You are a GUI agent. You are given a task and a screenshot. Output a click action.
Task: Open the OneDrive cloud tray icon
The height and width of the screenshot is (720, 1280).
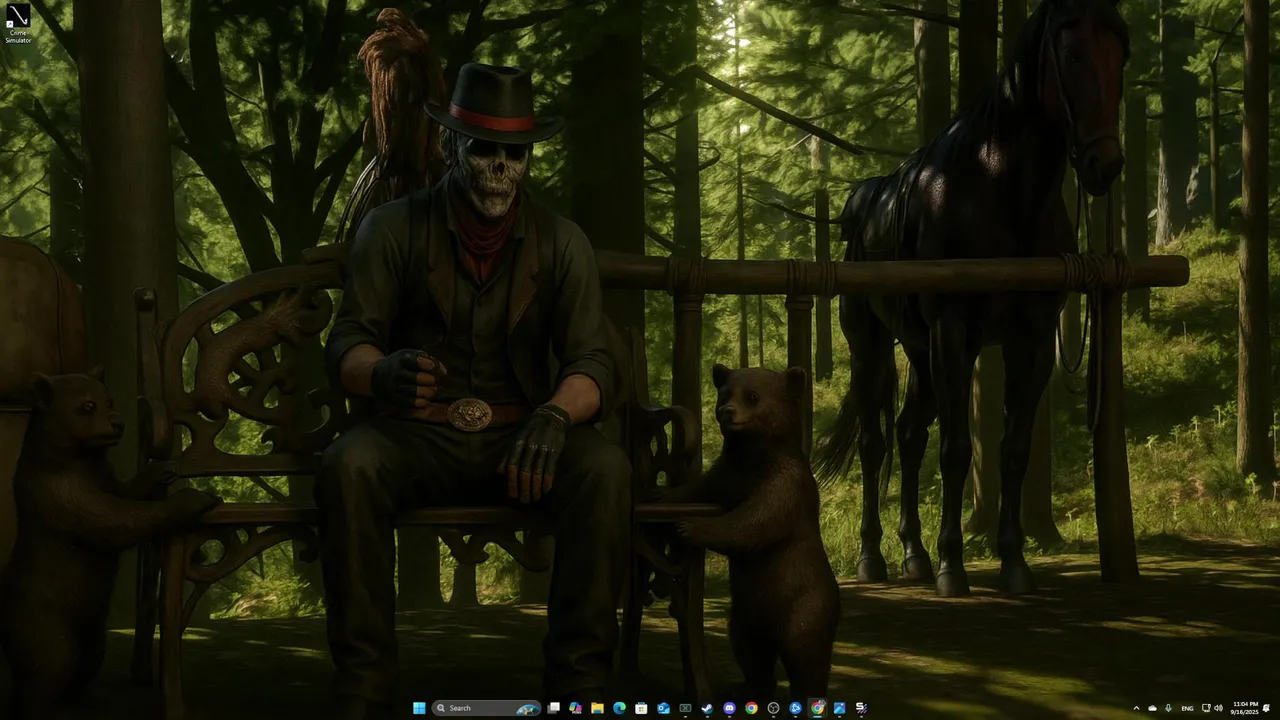point(1152,708)
